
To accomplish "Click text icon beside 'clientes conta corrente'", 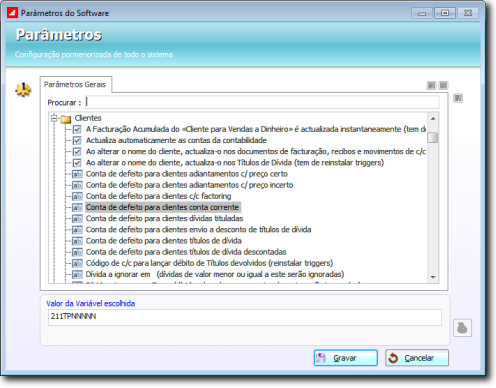I will (x=77, y=207).
